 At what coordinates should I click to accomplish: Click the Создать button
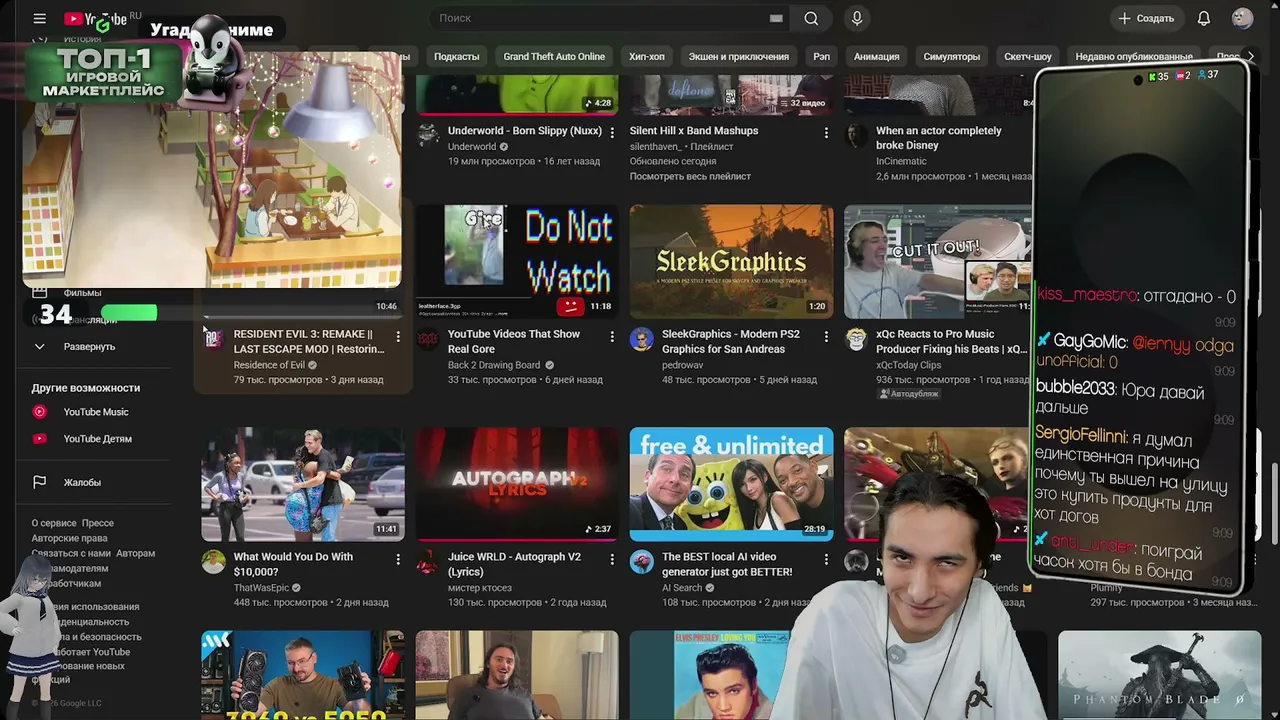click(x=1146, y=18)
